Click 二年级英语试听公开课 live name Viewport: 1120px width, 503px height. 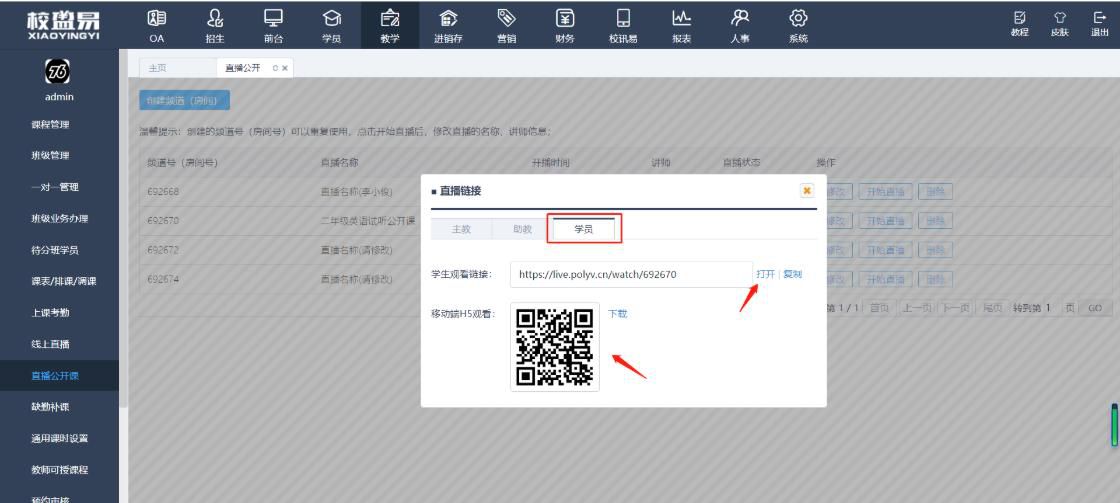click(368, 221)
